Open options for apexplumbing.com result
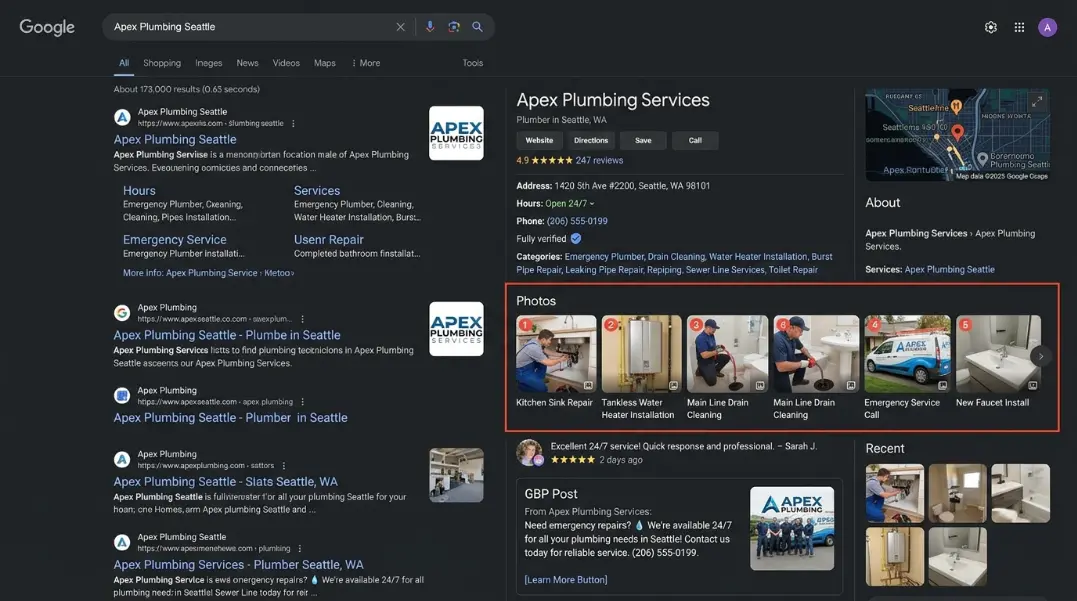 tap(284, 466)
